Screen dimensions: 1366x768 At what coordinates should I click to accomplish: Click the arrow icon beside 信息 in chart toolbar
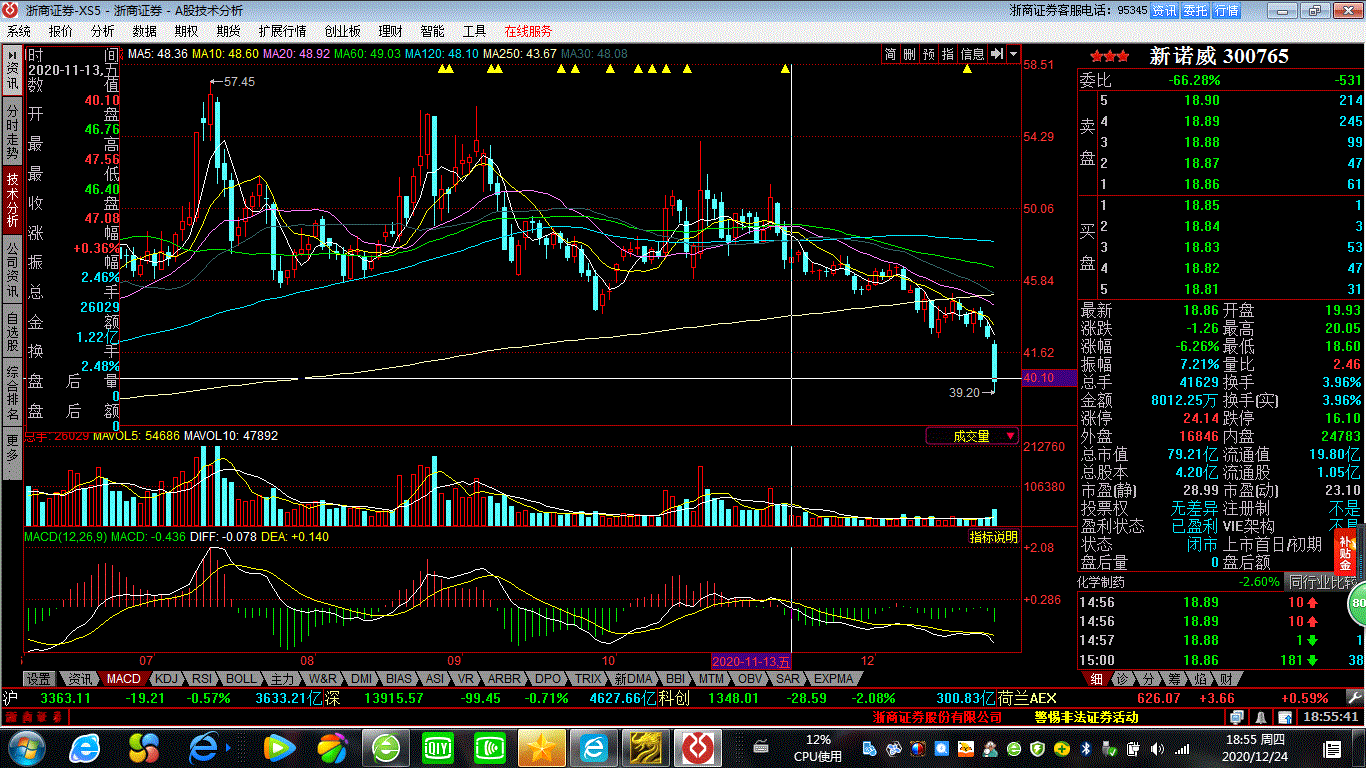[996, 54]
